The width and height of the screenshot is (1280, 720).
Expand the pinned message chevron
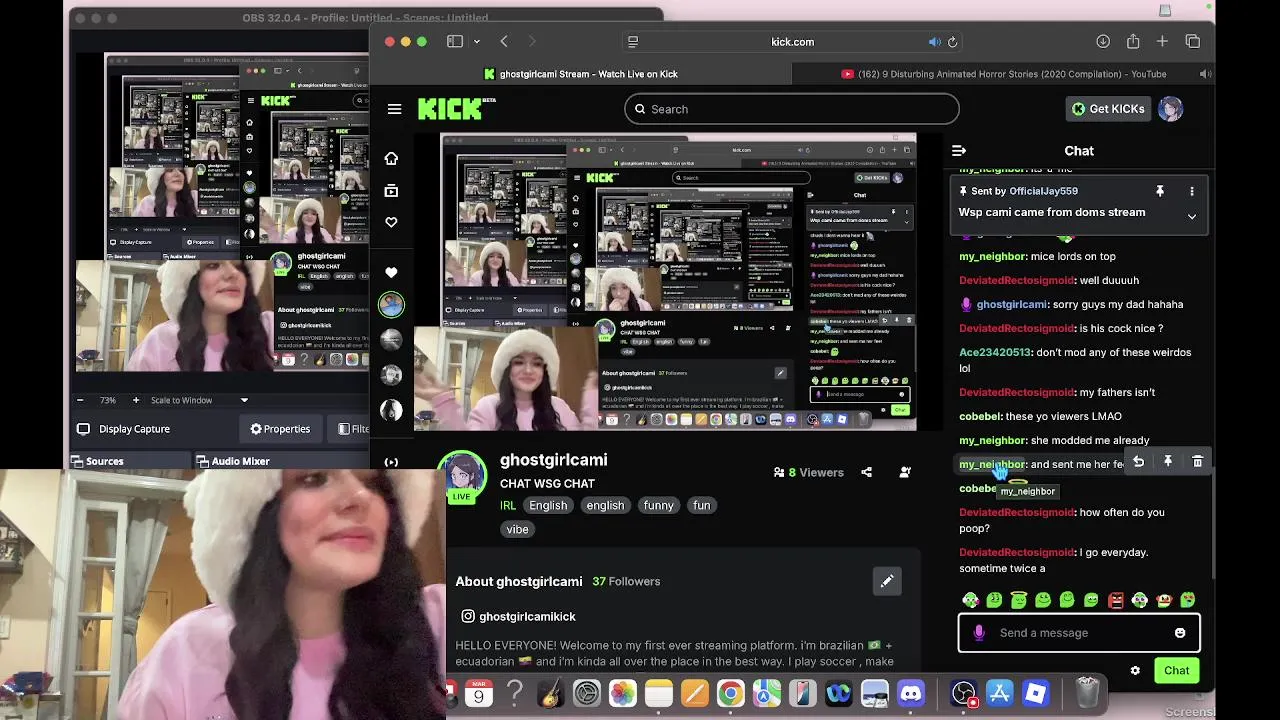[x=1191, y=216]
